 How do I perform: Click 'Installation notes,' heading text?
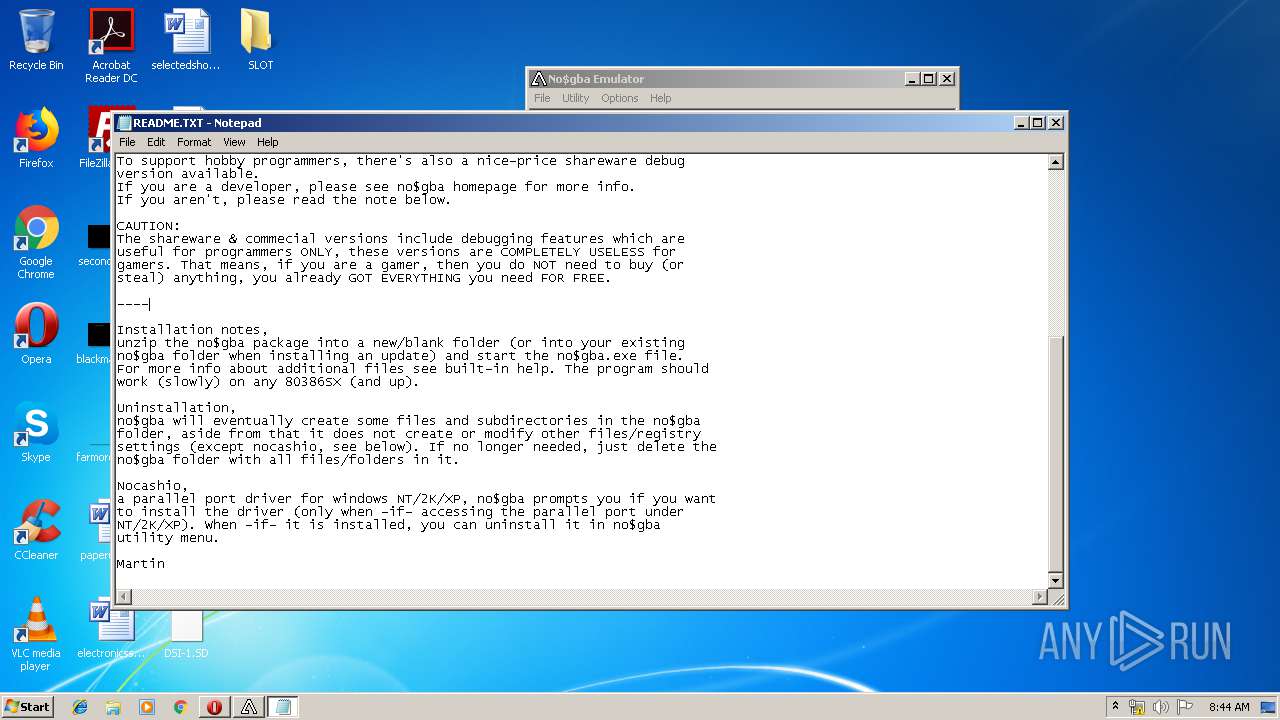pos(193,330)
